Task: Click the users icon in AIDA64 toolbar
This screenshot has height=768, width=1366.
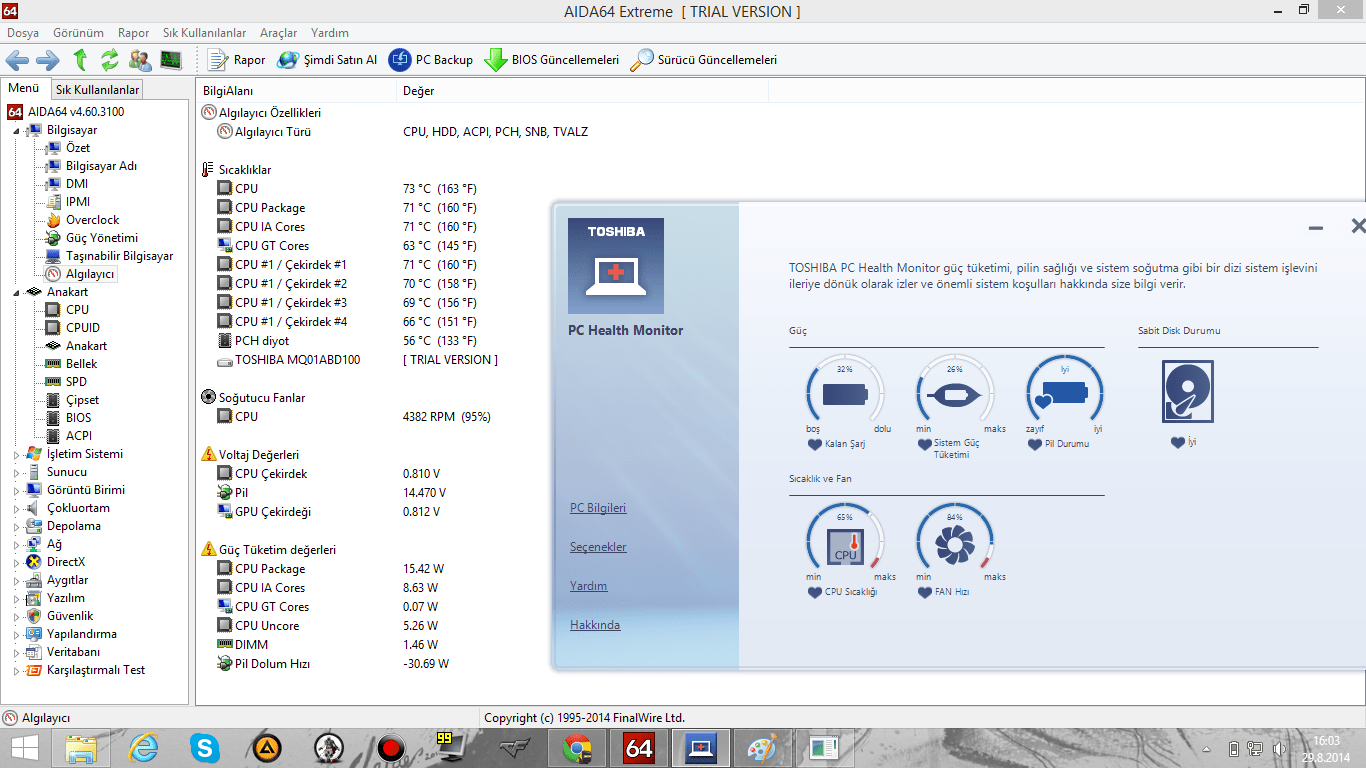Action: pyautogui.click(x=141, y=60)
